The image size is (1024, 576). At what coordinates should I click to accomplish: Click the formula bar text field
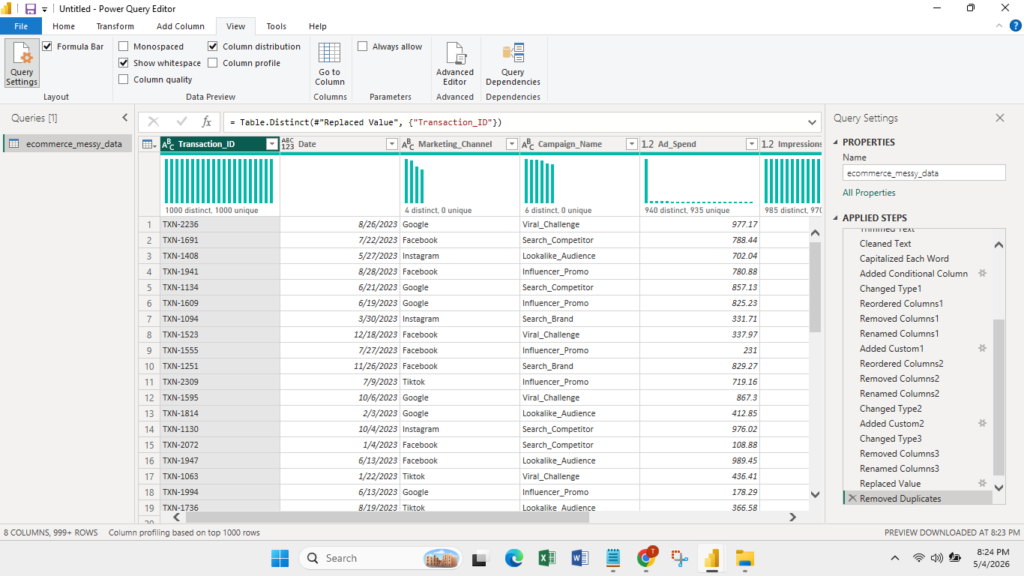pos(516,122)
